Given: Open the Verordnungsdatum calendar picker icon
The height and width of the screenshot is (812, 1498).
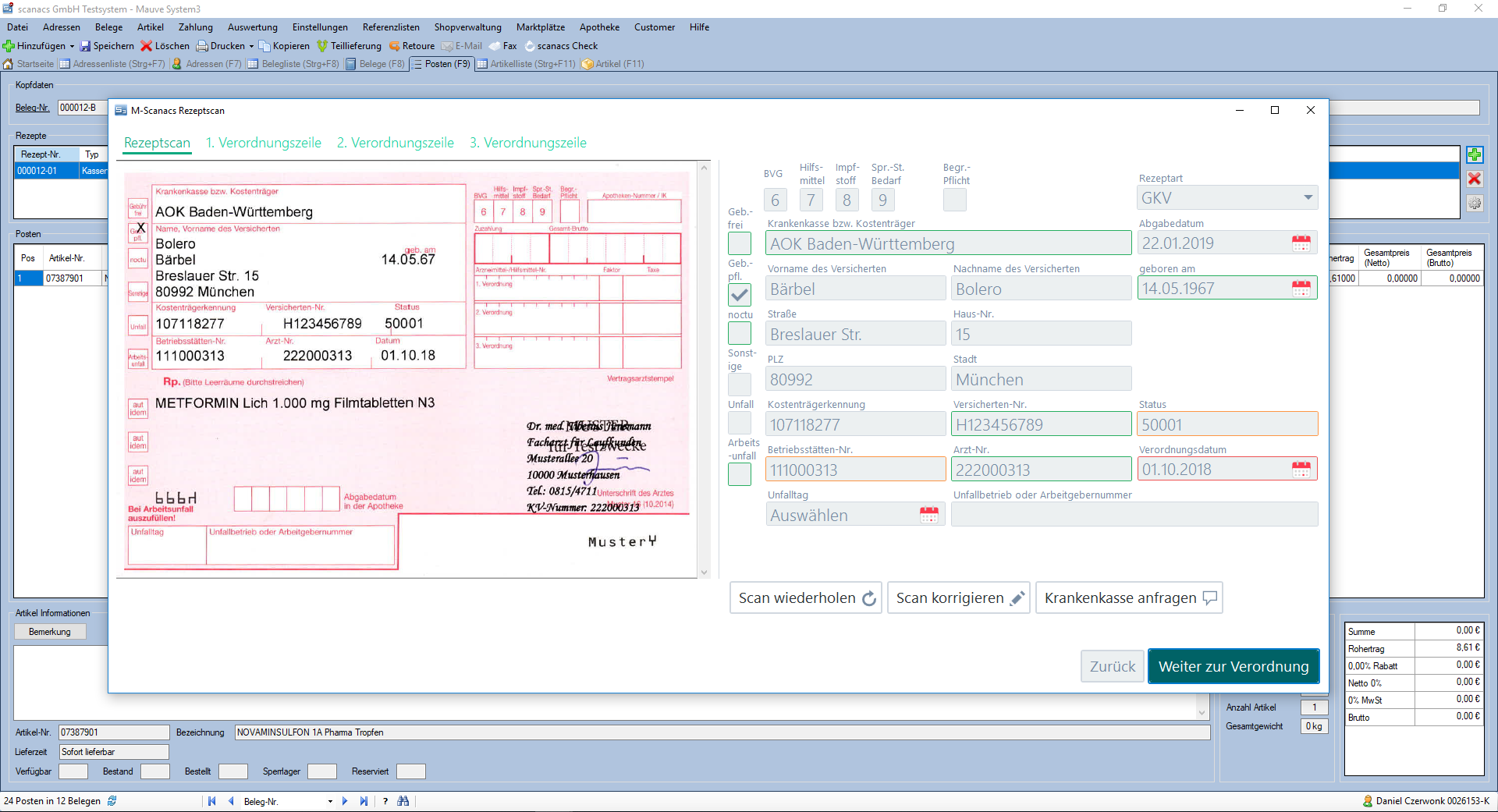Looking at the screenshot, I should click(x=1301, y=470).
